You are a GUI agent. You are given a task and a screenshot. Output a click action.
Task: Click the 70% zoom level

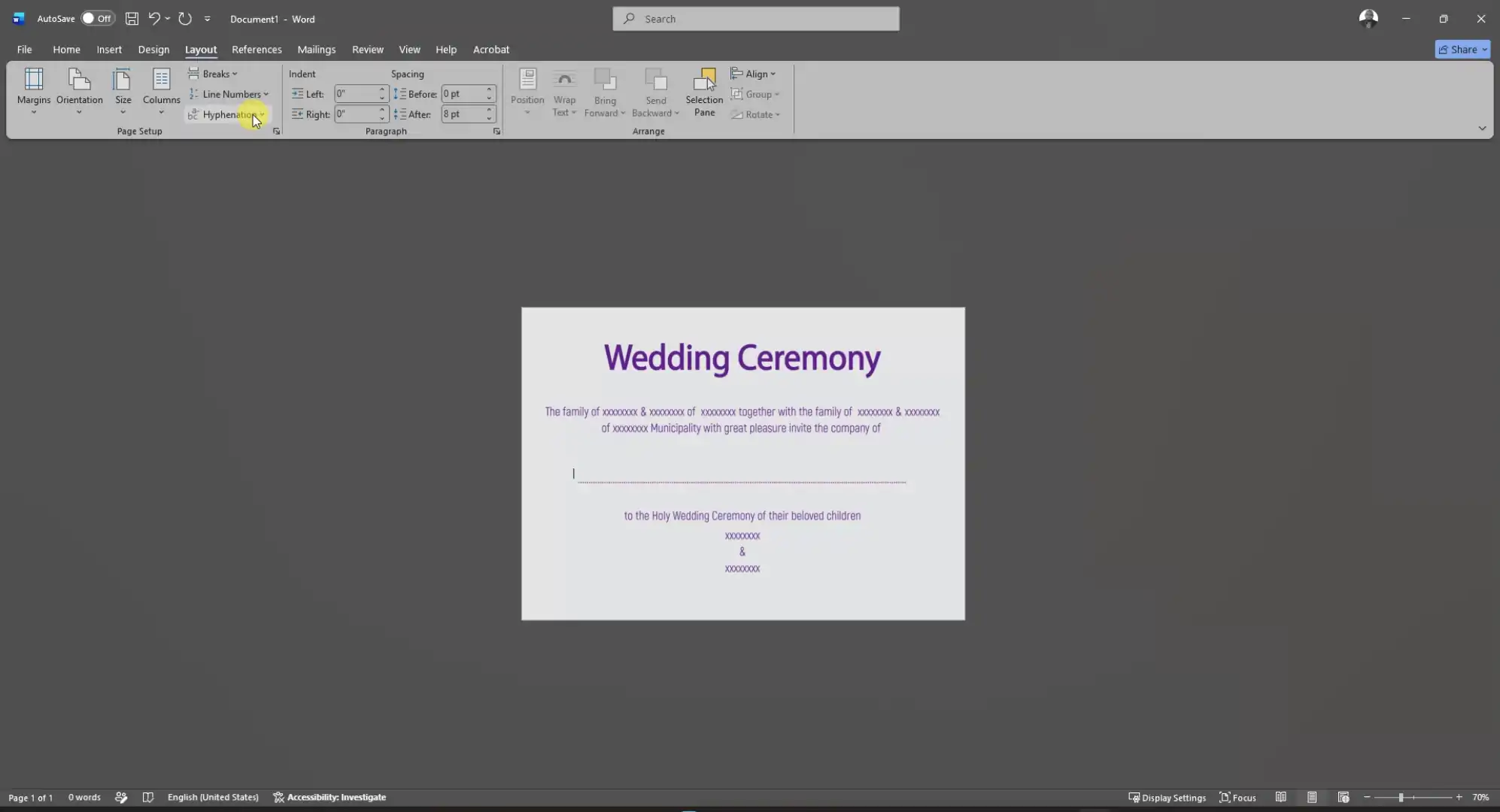[x=1480, y=798]
